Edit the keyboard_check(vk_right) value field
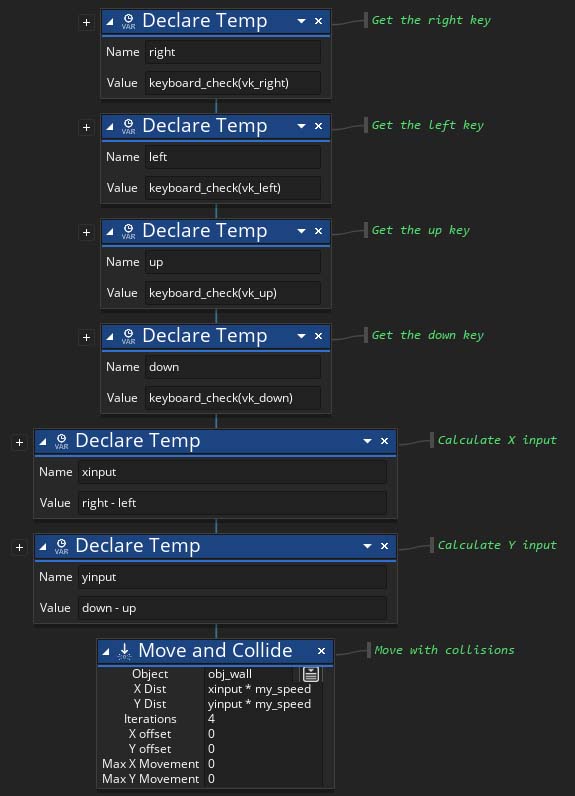Screen dimensions: 575x796 233,83
